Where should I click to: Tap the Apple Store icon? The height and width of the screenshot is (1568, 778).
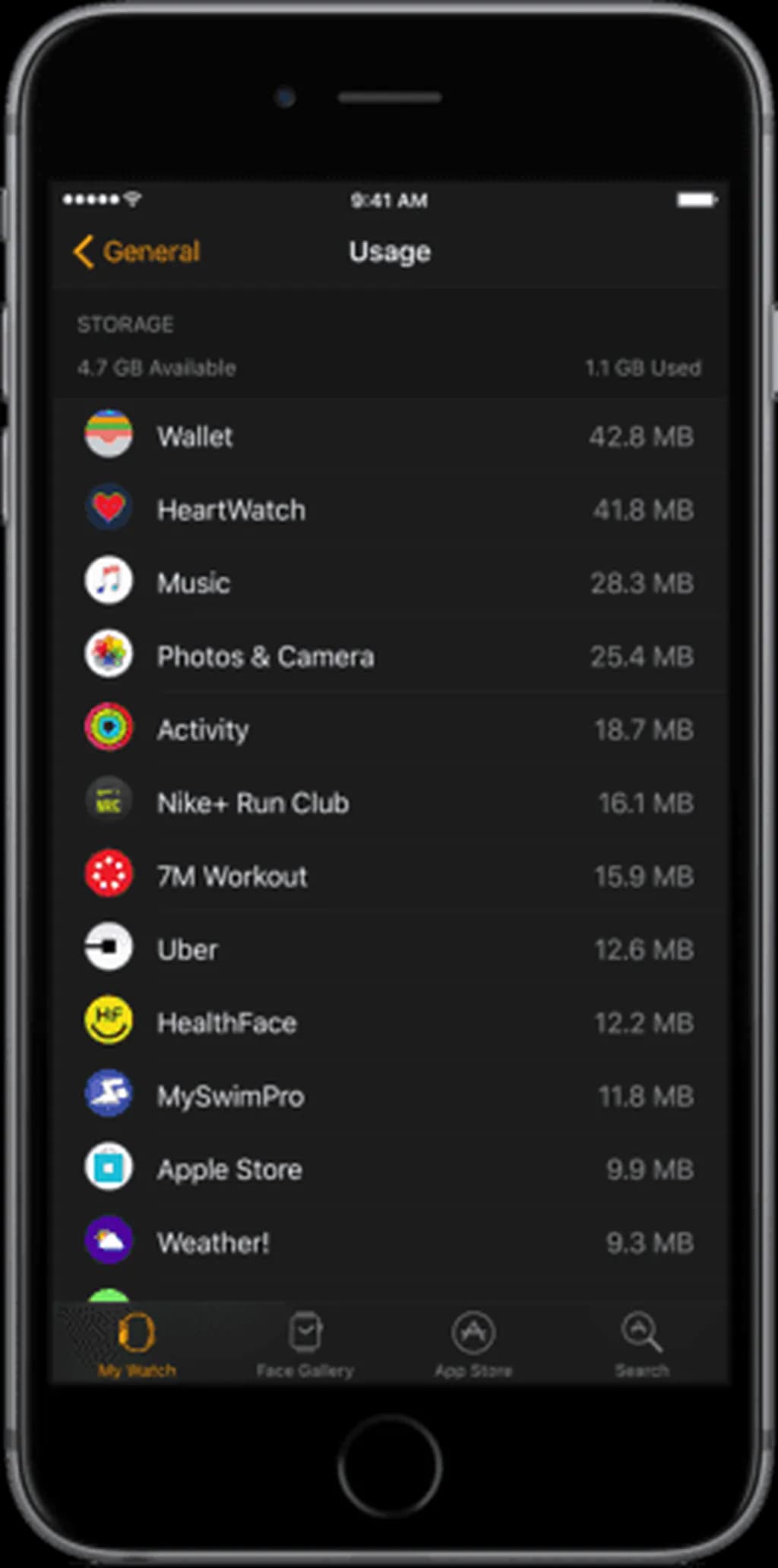tap(109, 1167)
